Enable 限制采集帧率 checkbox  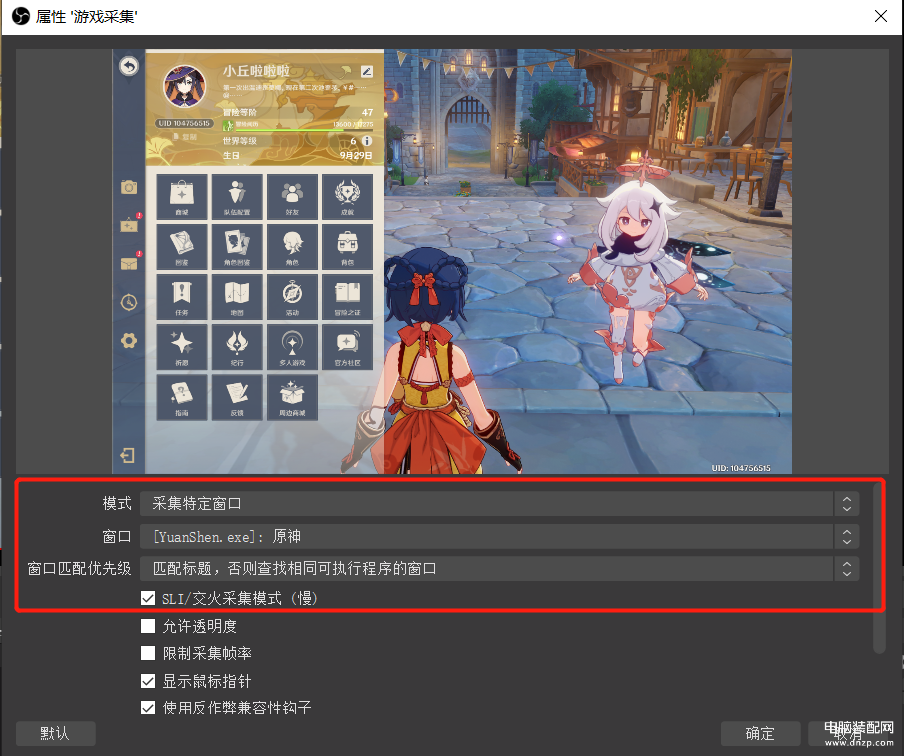(148, 653)
